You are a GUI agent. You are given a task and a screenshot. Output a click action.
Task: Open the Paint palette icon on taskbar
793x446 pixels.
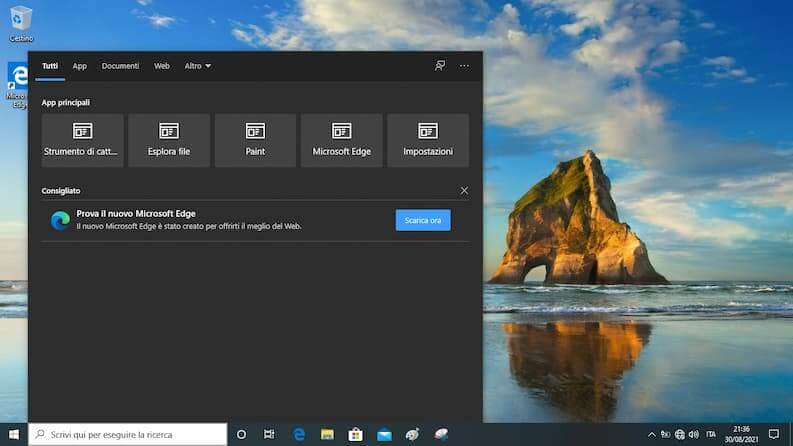(413, 434)
